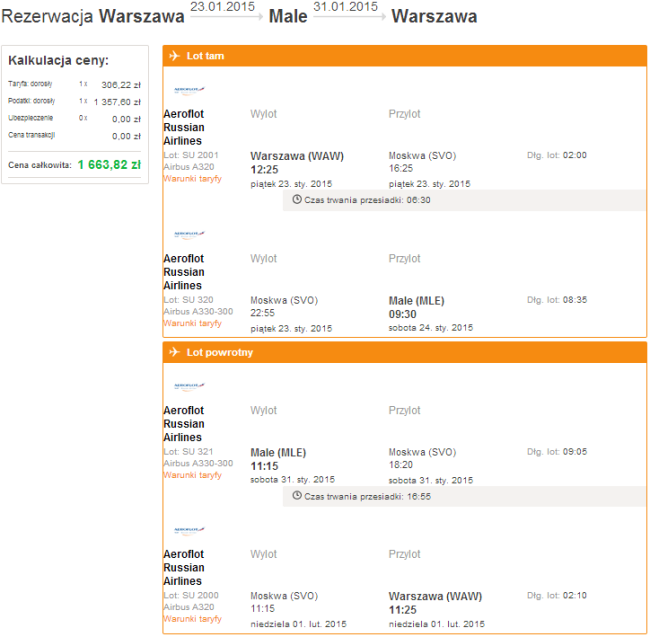Open Warunki taryfy for flight SU 320

[192, 323]
